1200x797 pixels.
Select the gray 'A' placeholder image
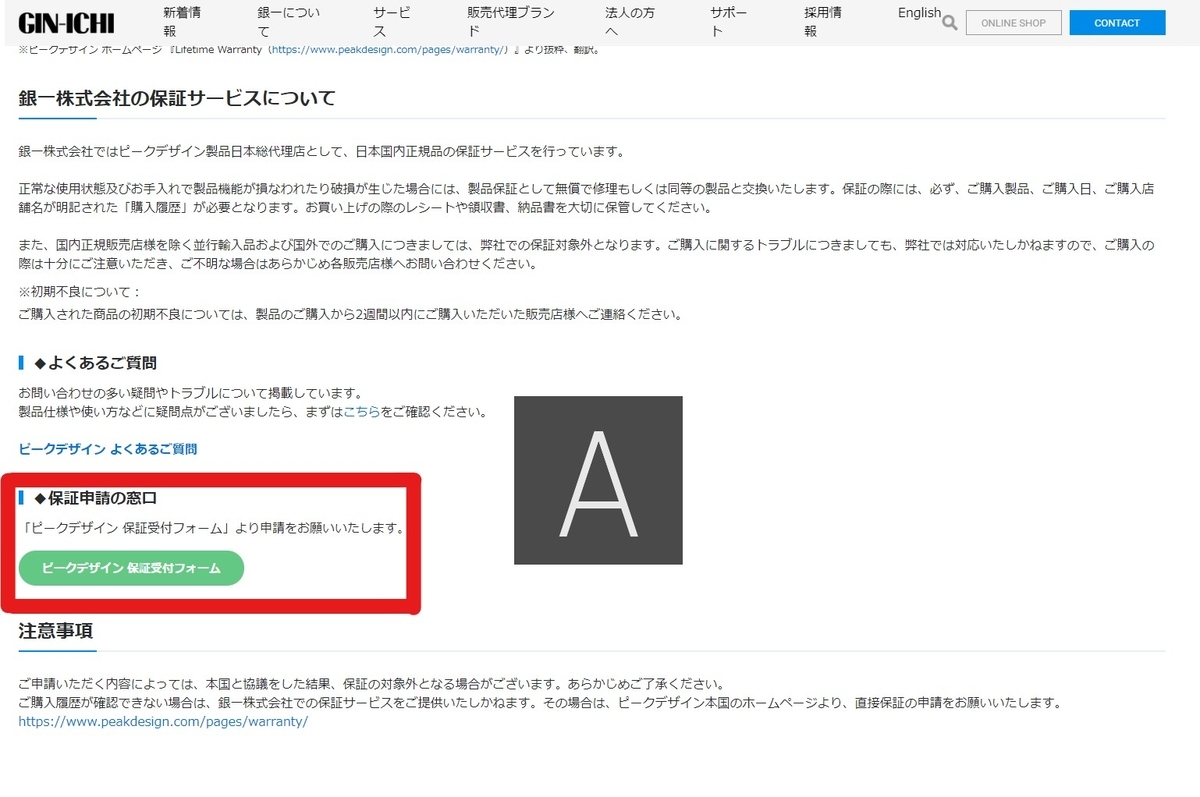597,479
